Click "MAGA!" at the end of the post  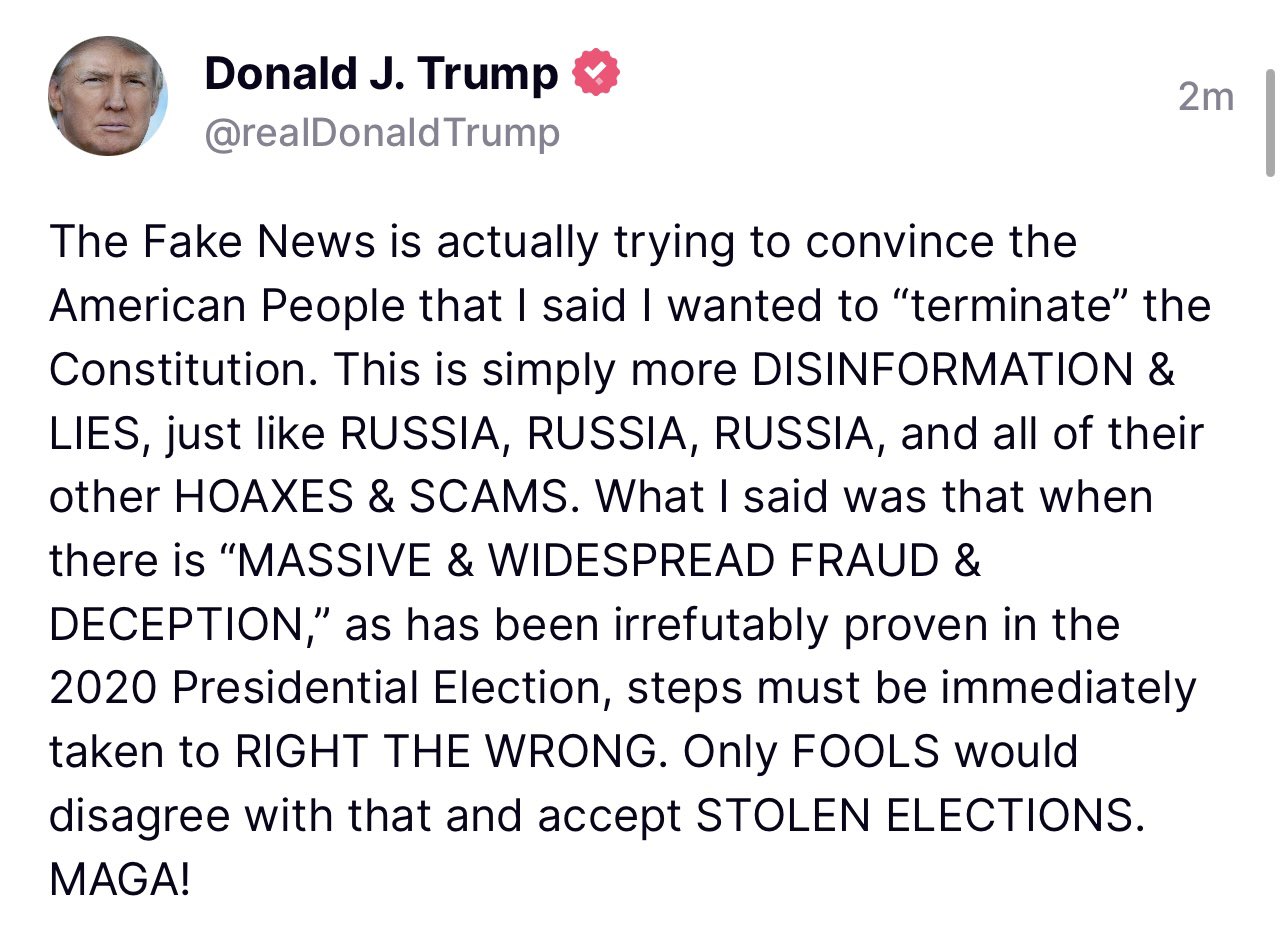pos(119,881)
